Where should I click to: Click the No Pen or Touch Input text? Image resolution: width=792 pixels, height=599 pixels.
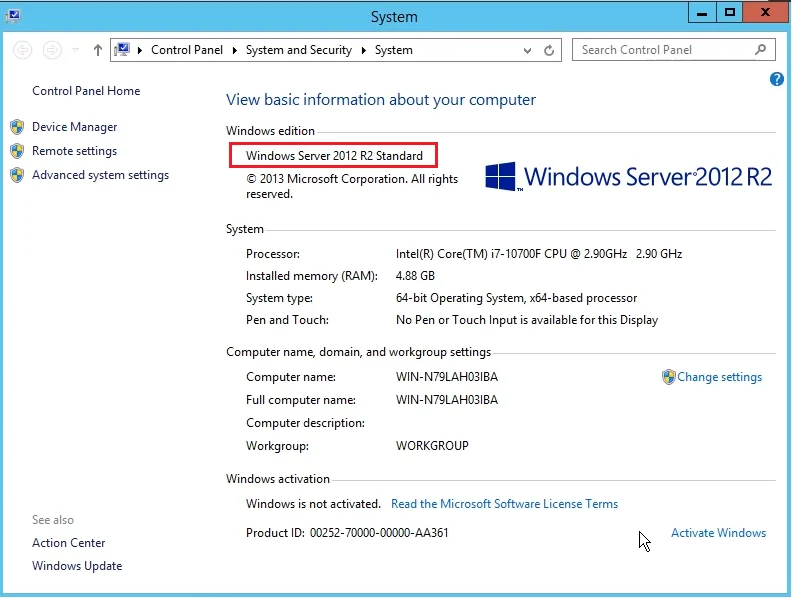[527, 320]
